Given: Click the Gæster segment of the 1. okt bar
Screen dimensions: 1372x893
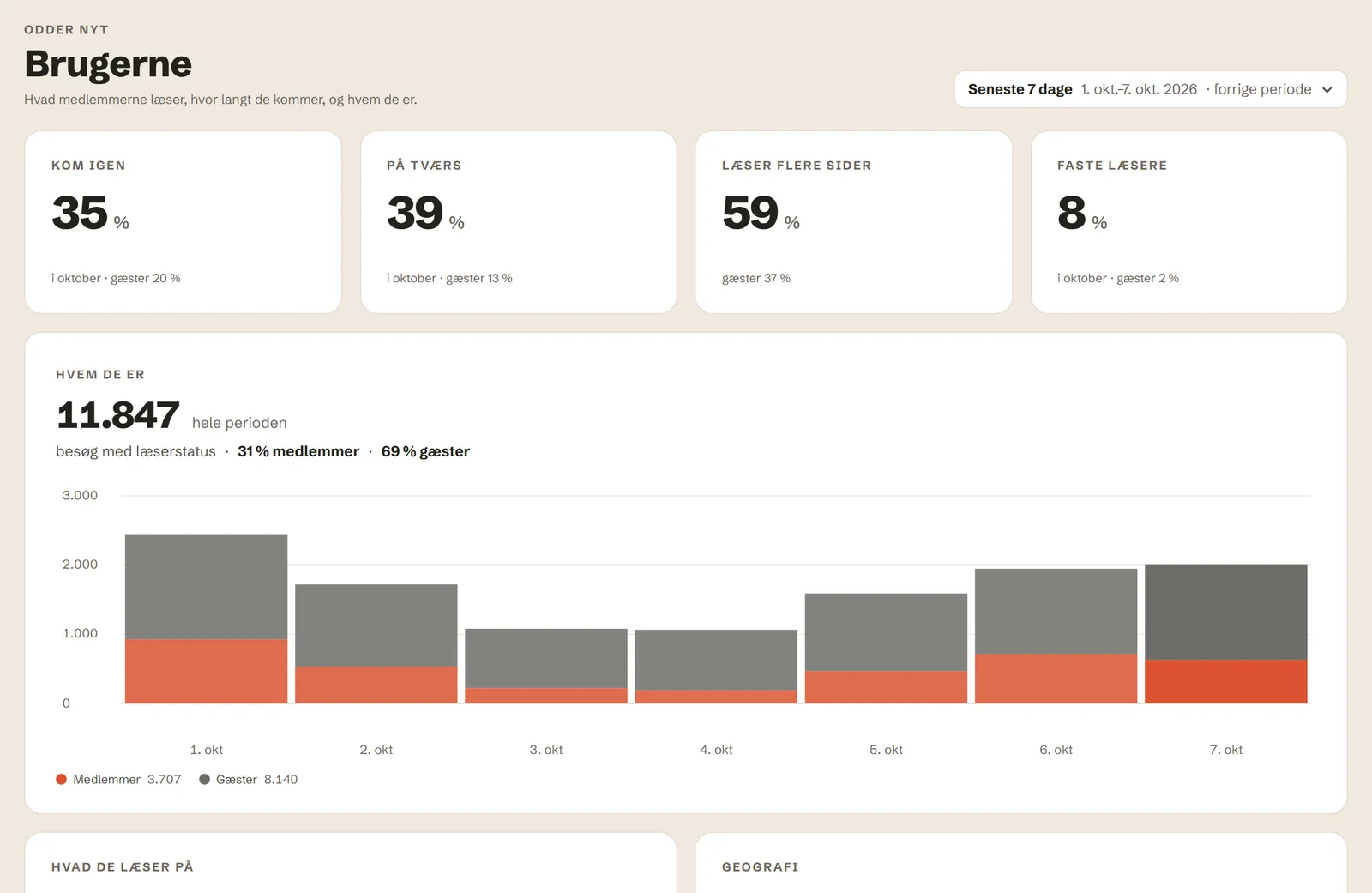Looking at the screenshot, I should point(206,587).
